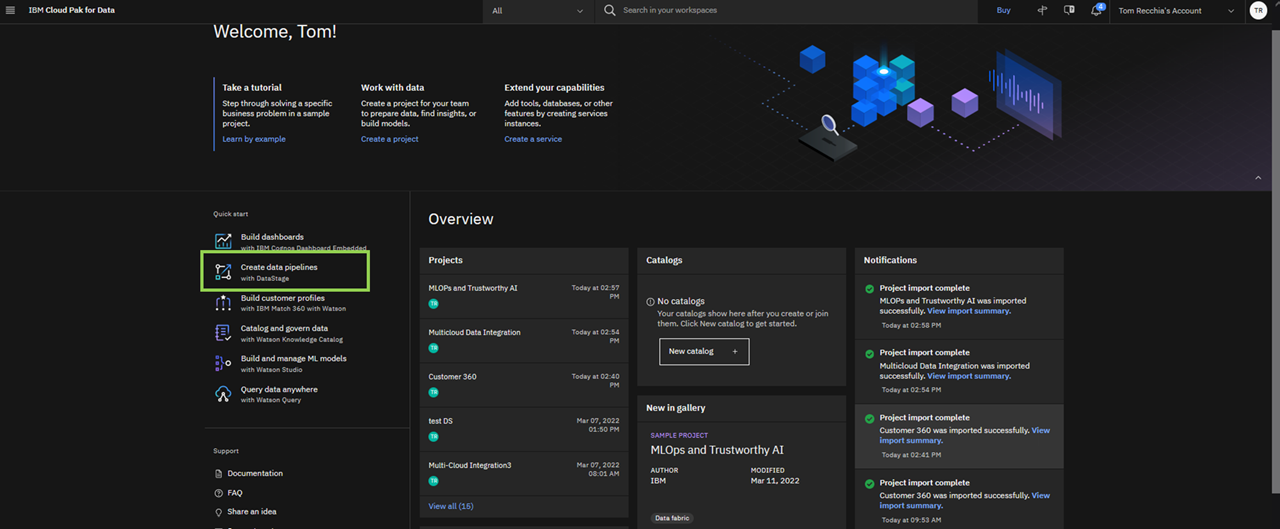Click TR avatar under test DS project
1280x529 pixels.
pyautogui.click(x=434, y=436)
